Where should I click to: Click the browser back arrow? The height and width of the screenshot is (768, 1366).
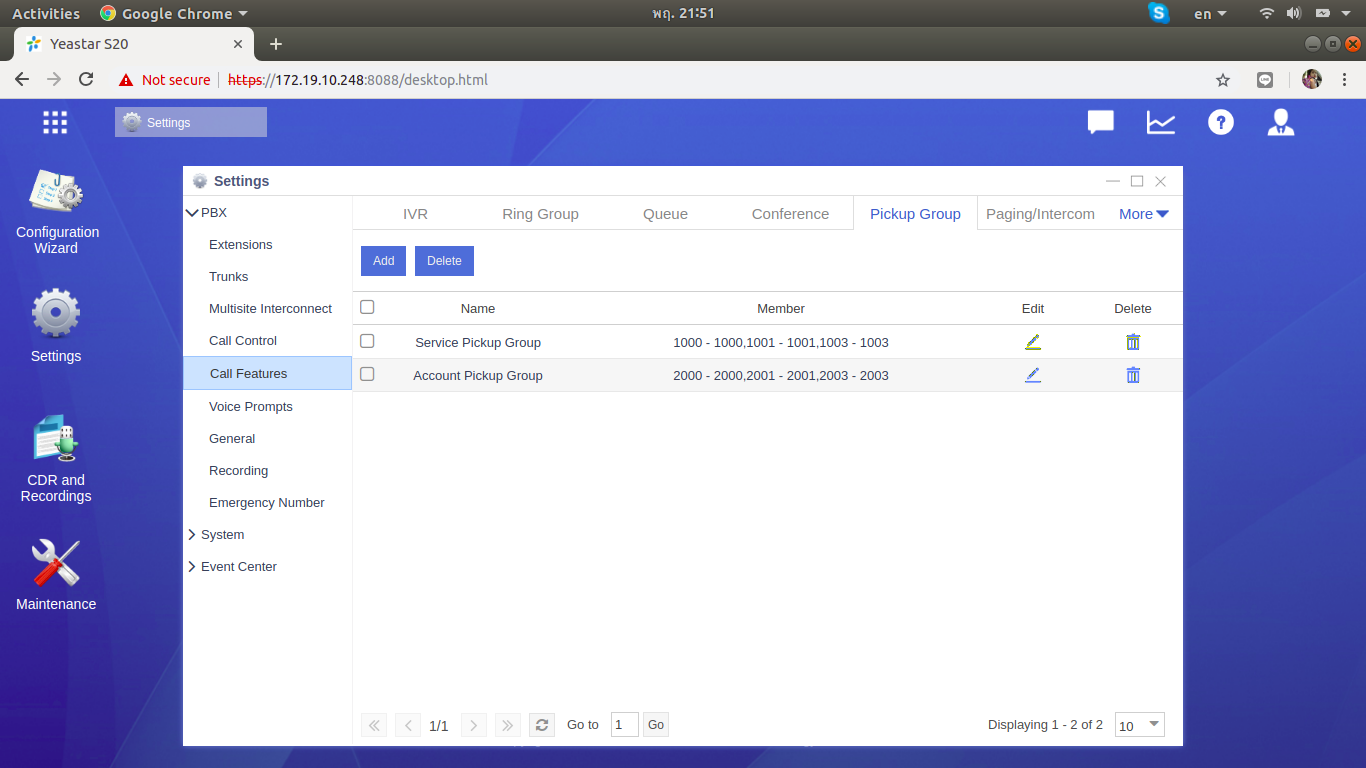point(22,79)
